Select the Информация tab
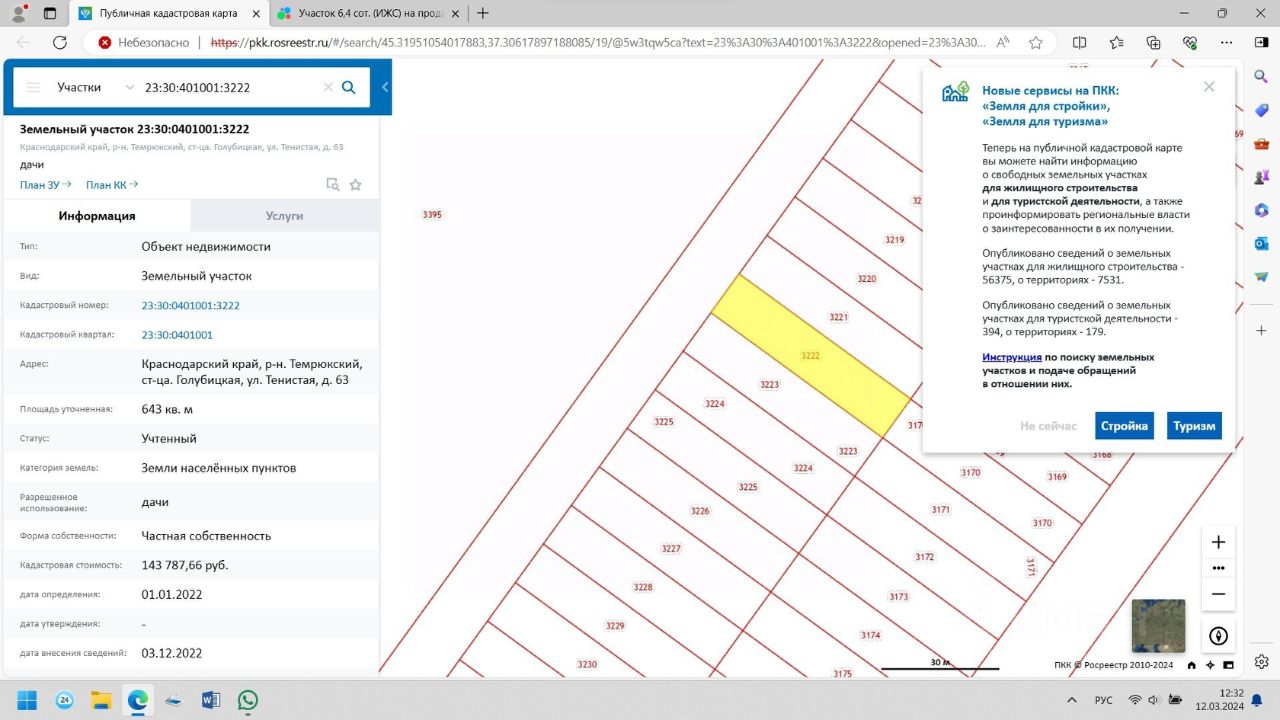Screen dimensions: 1280x720 (96, 216)
